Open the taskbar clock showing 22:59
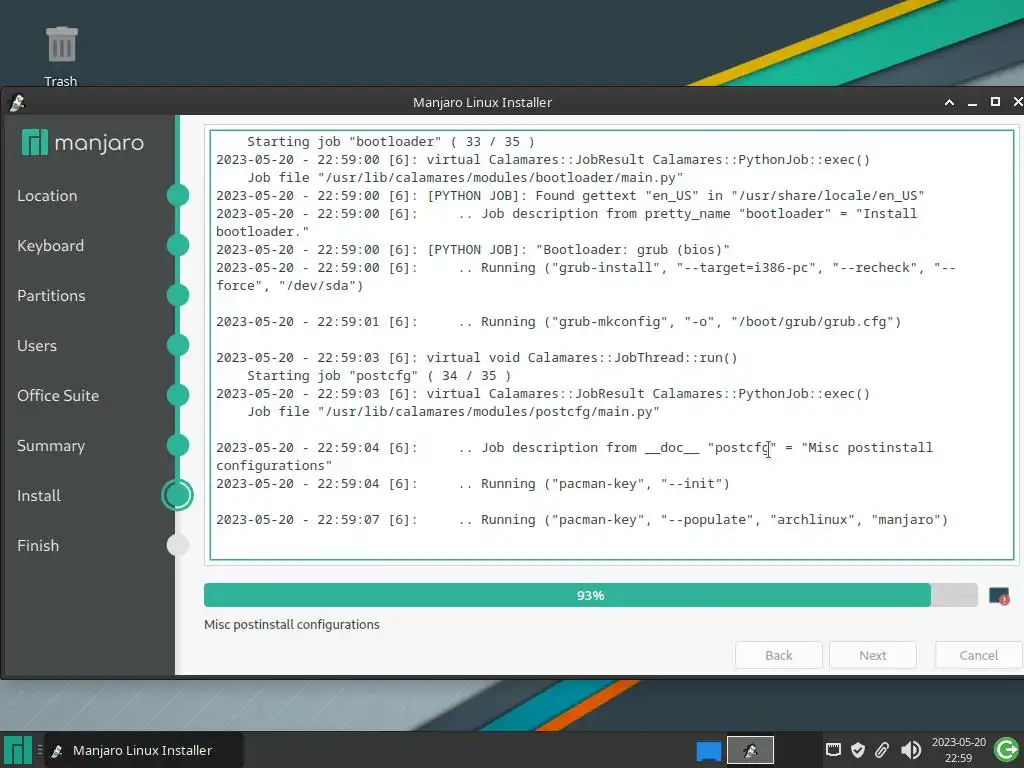The width and height of the screenshot is (1024, 768). 958,750
